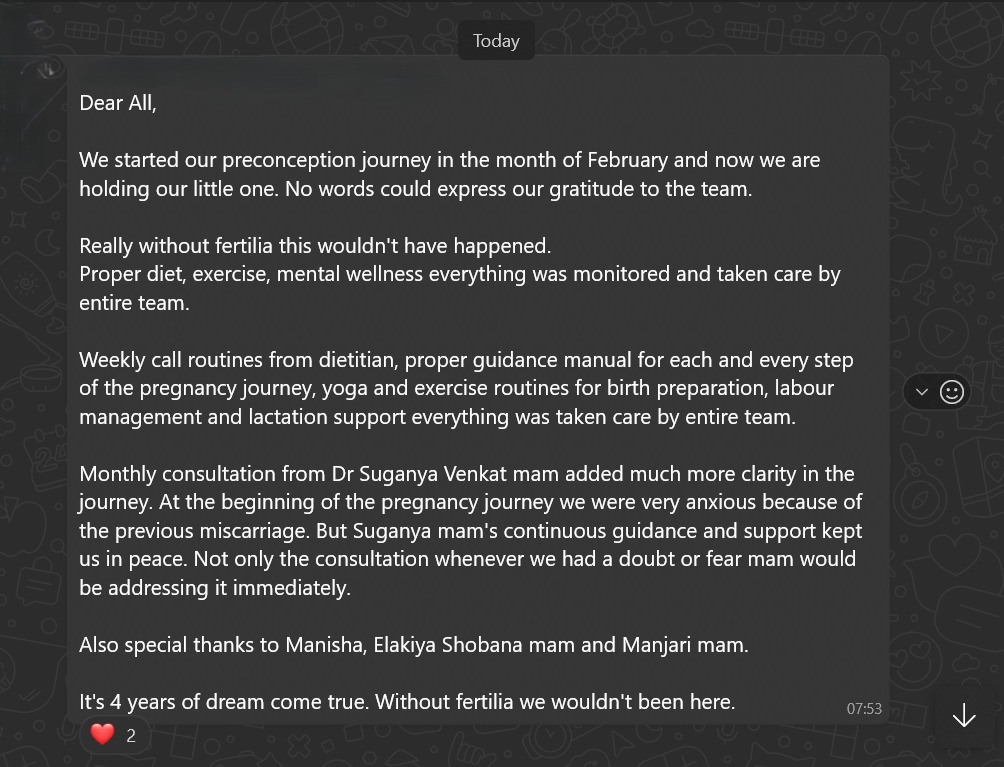Open the emoji reaction picker smiley
The image size is (1004, 767).
click(x=952, y=392)
